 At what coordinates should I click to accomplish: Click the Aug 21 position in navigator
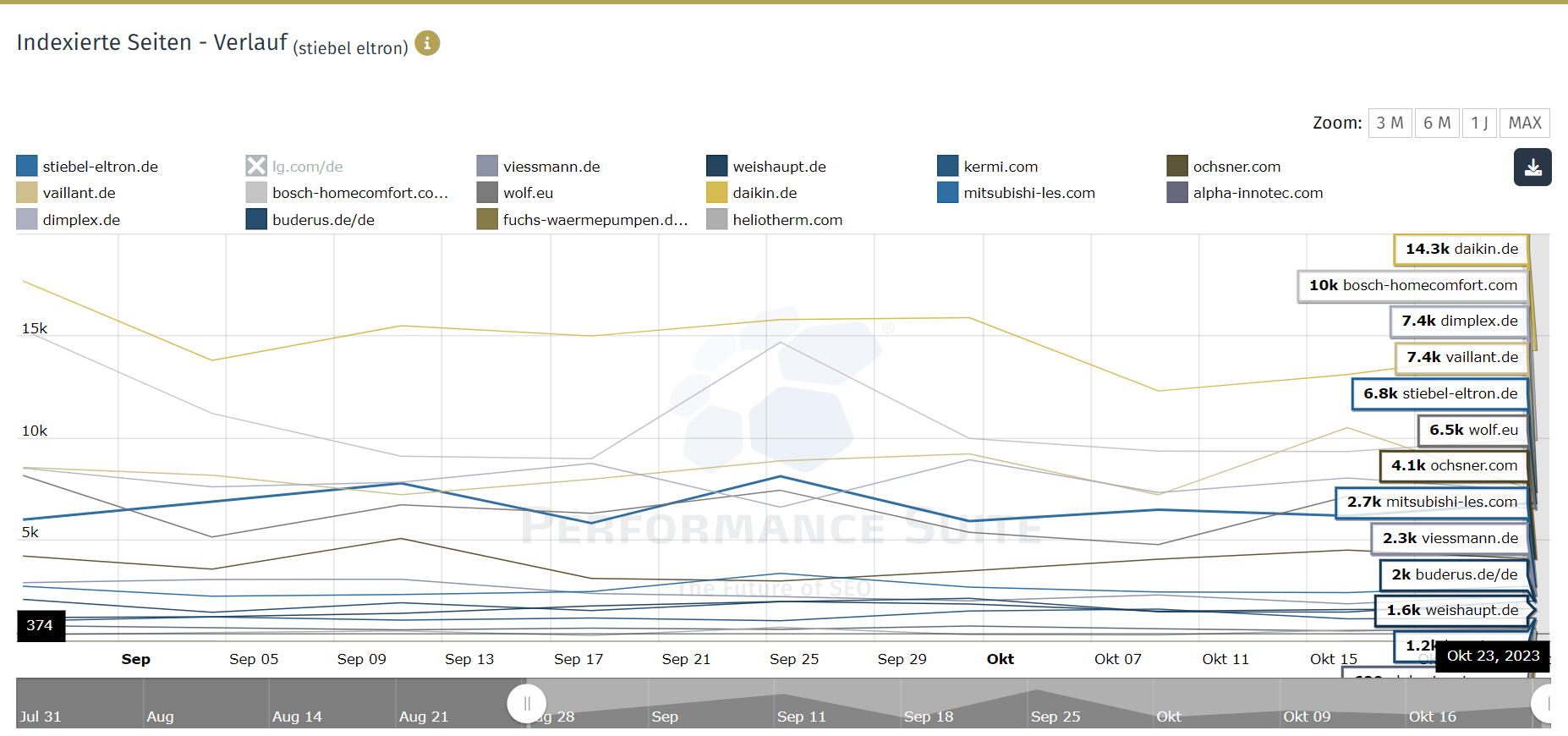[424, 717]
